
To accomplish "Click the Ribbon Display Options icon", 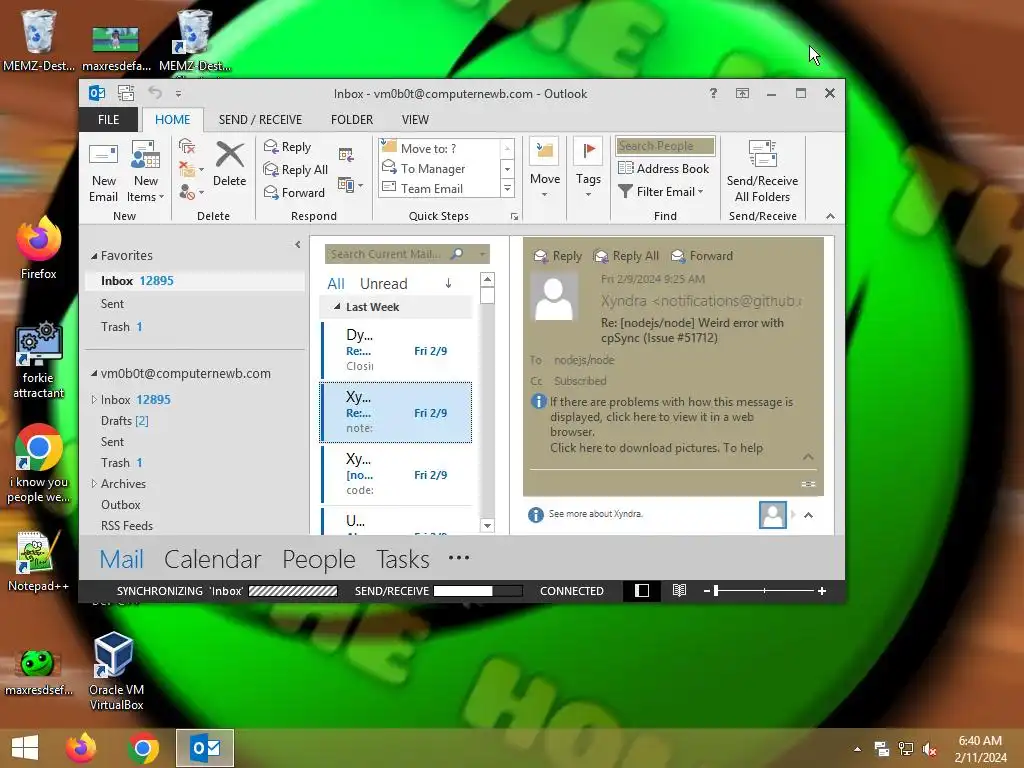I will [x=742, y=93].
